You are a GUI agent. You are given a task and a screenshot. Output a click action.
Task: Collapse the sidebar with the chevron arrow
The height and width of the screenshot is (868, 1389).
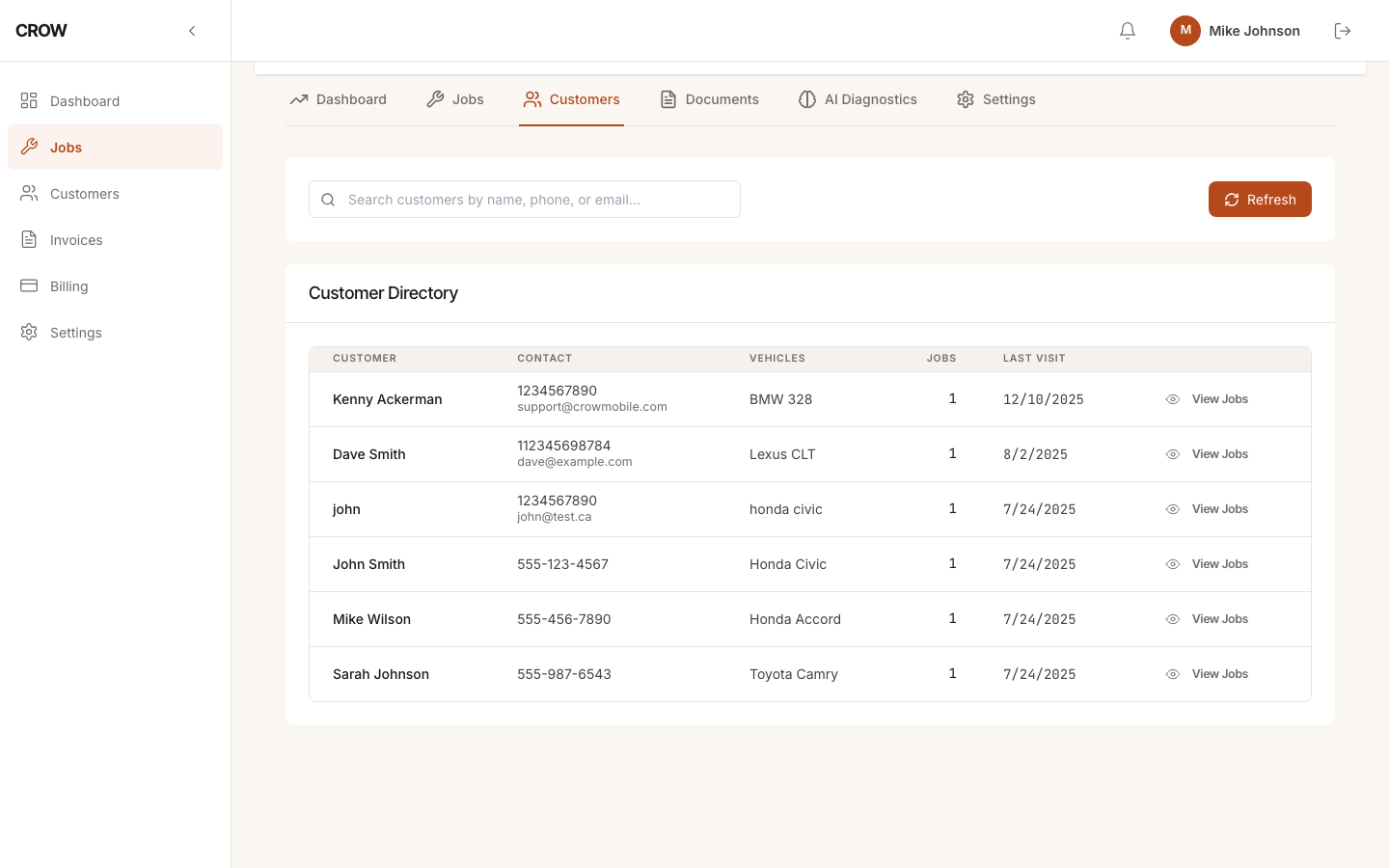[192, 31]
